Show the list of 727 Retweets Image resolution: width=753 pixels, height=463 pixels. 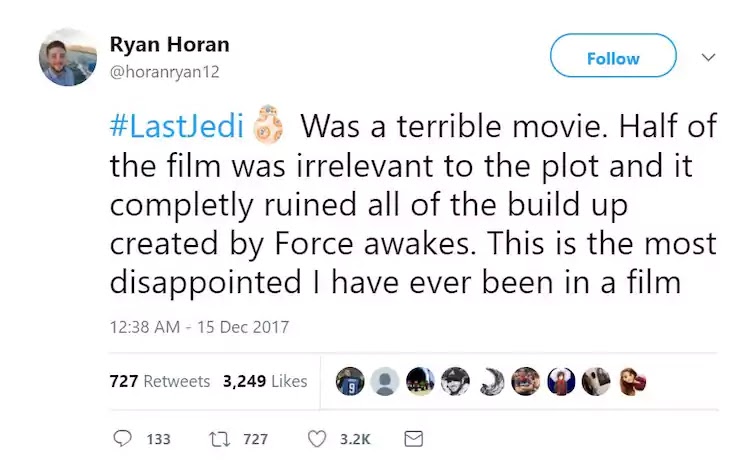[160, 381]
